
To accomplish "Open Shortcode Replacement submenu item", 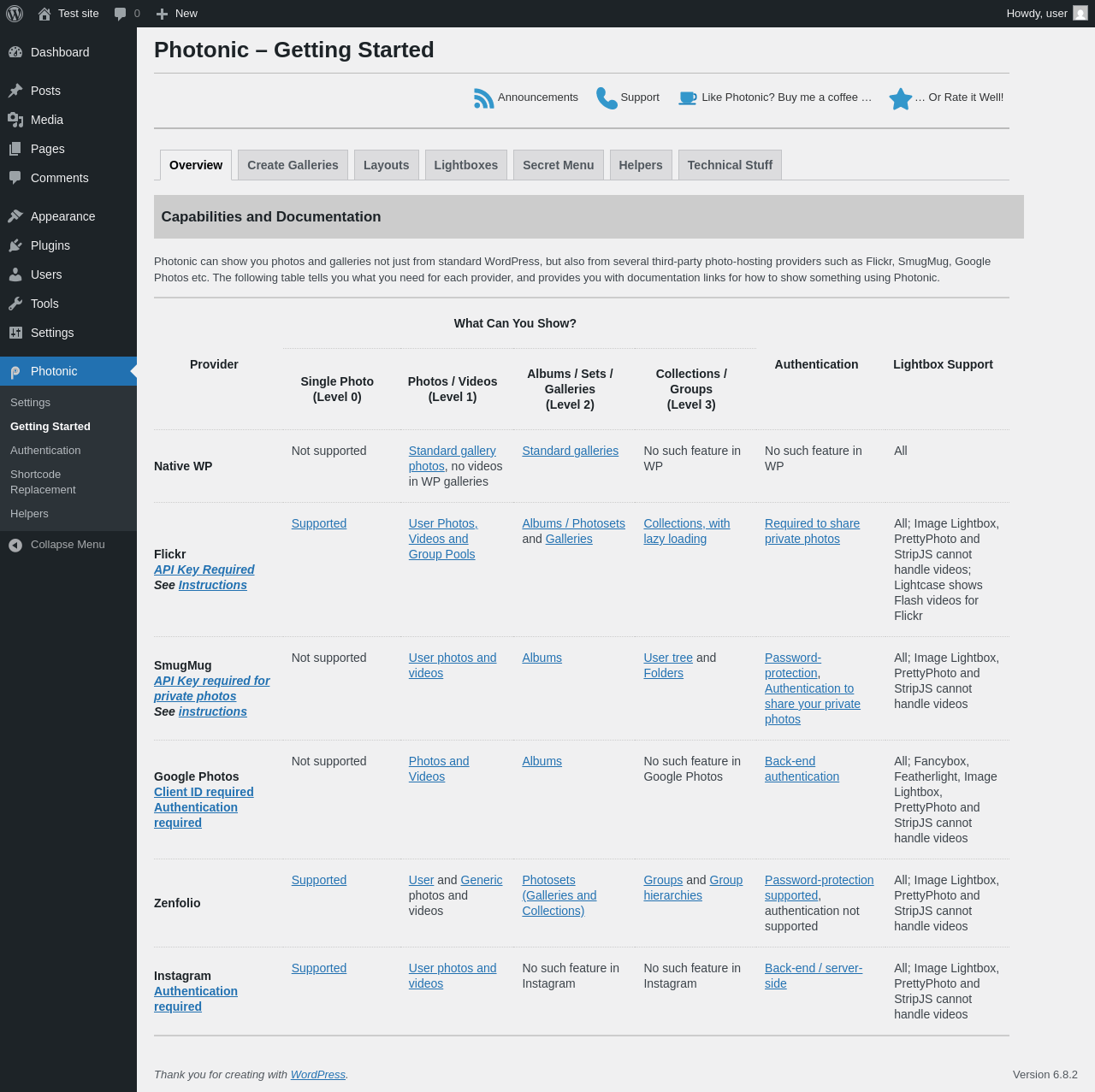I will pyautogui.click(x=68, y=482).
